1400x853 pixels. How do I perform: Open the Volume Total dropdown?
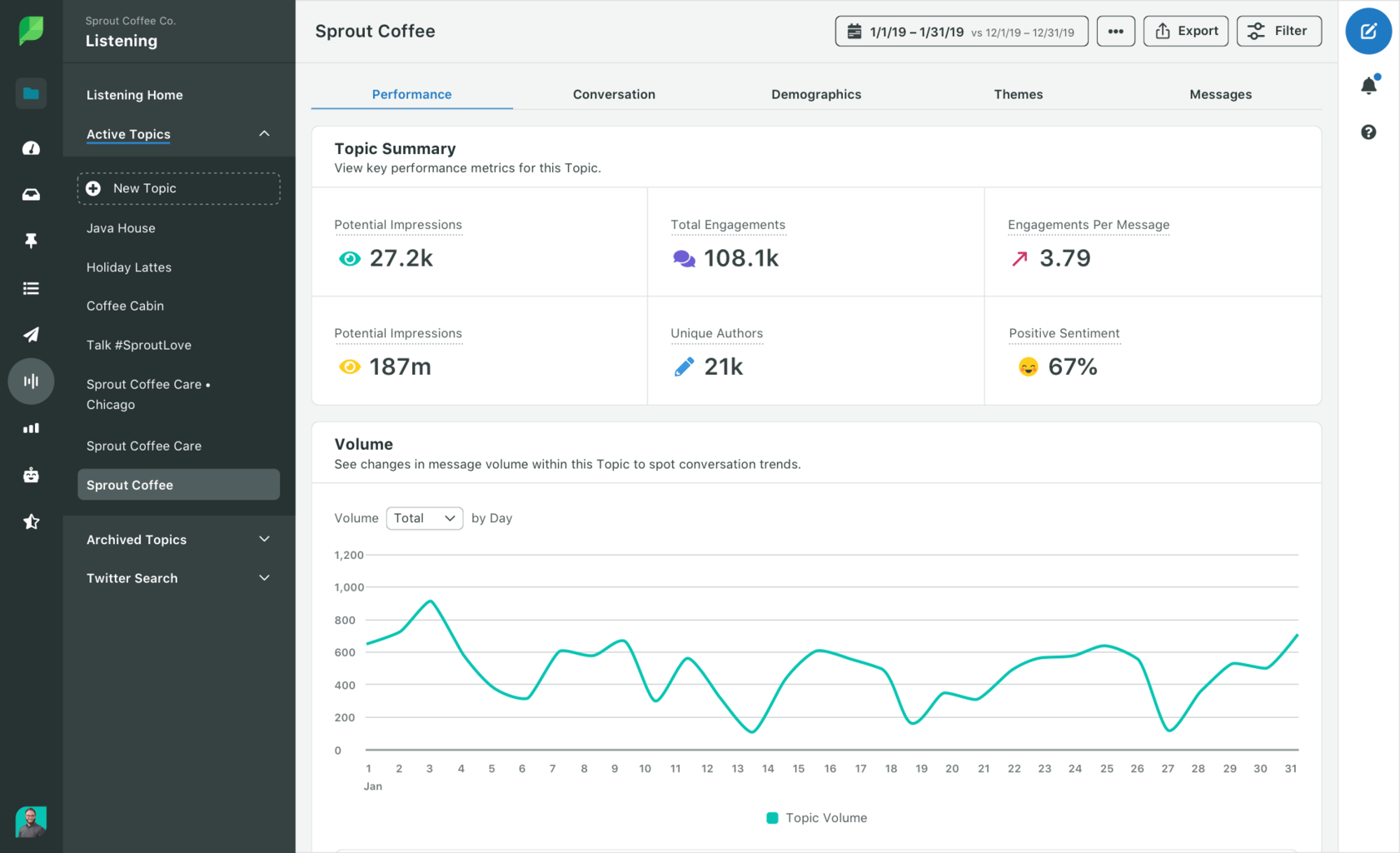[x=424, y=517]
